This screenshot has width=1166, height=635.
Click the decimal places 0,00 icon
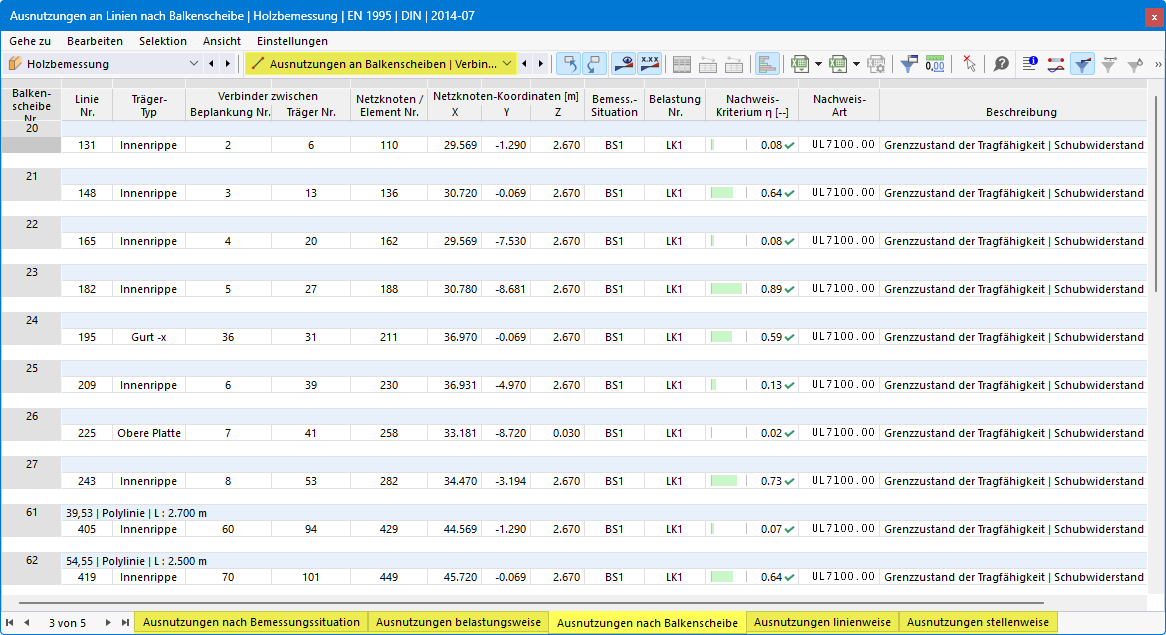point(935,64)
